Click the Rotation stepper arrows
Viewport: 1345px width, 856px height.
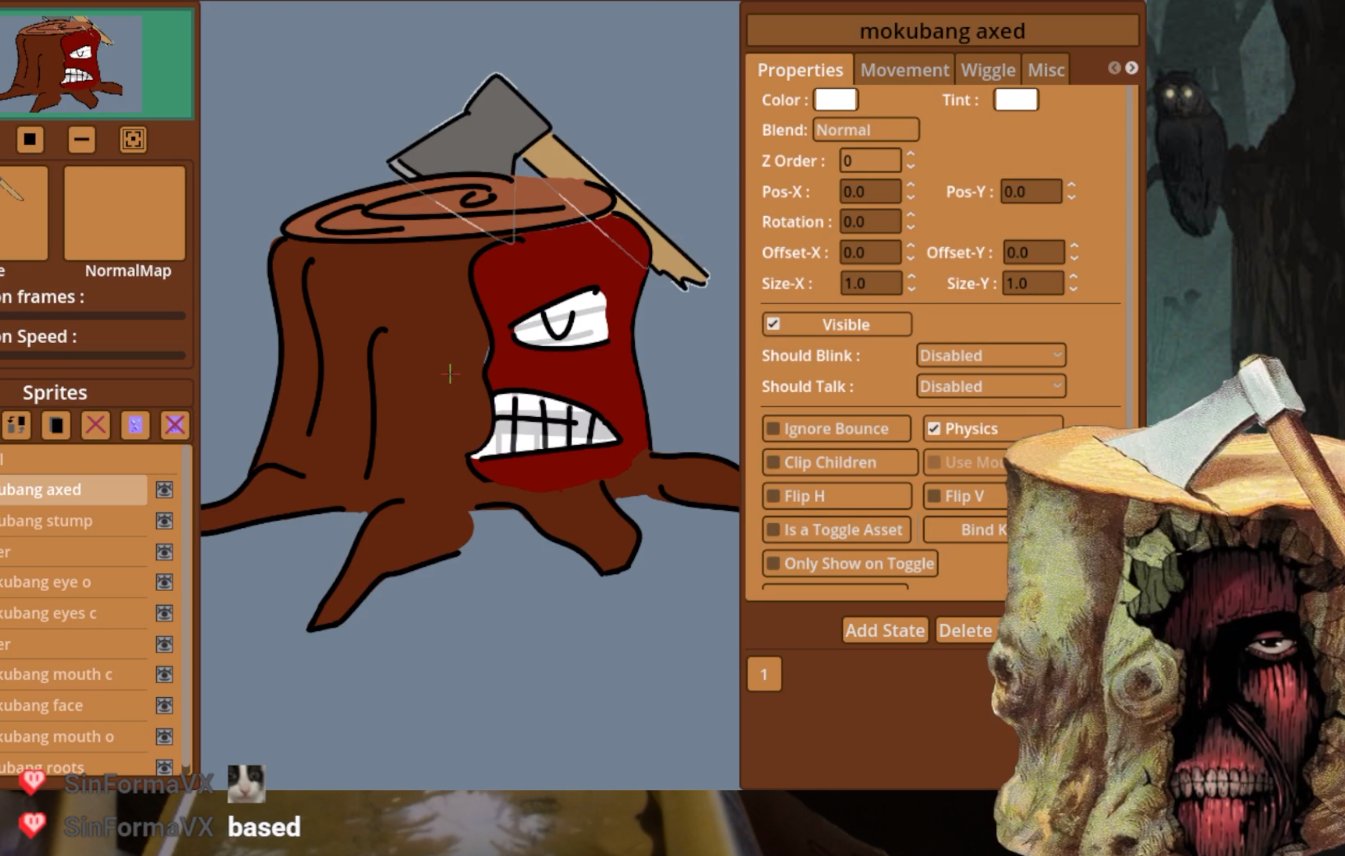pyautogui.click(x=911, y=222)
